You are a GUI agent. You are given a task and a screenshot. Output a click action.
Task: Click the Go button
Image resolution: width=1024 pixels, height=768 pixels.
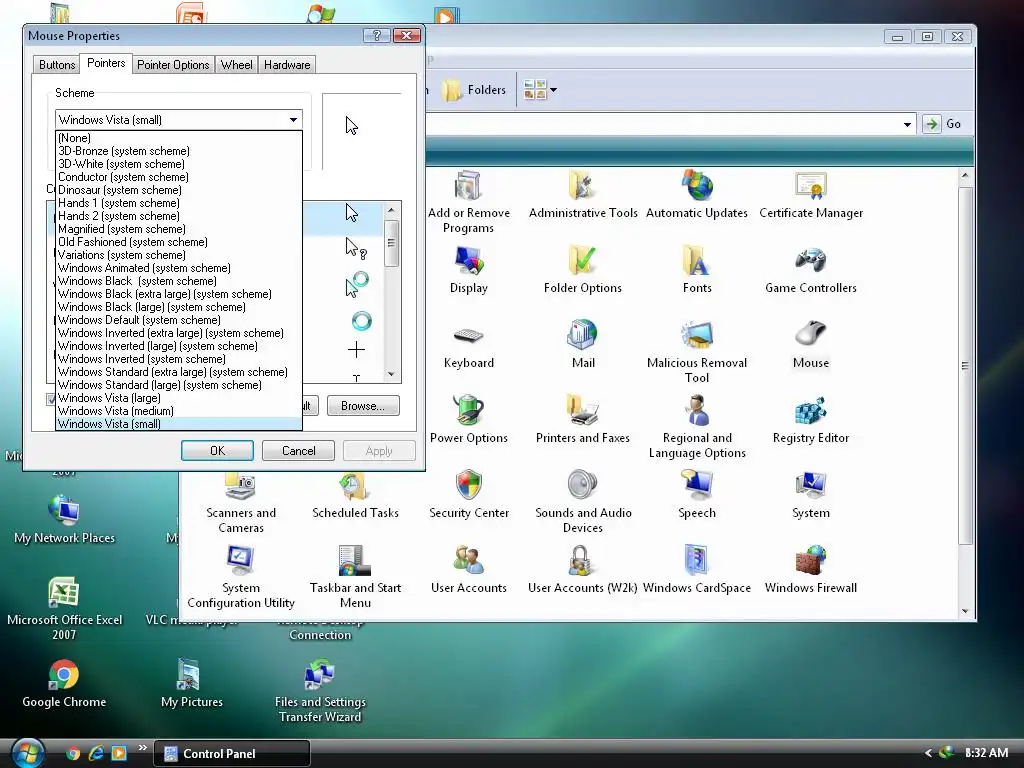(x=942, y=123)
